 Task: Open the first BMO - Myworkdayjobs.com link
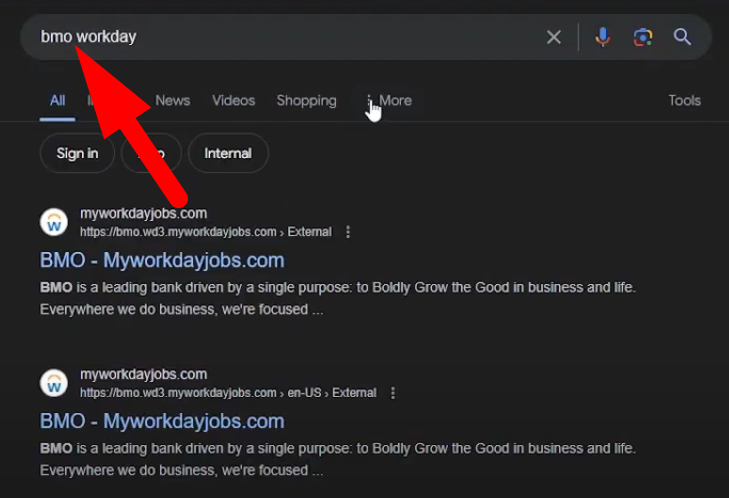pos(162,260)
